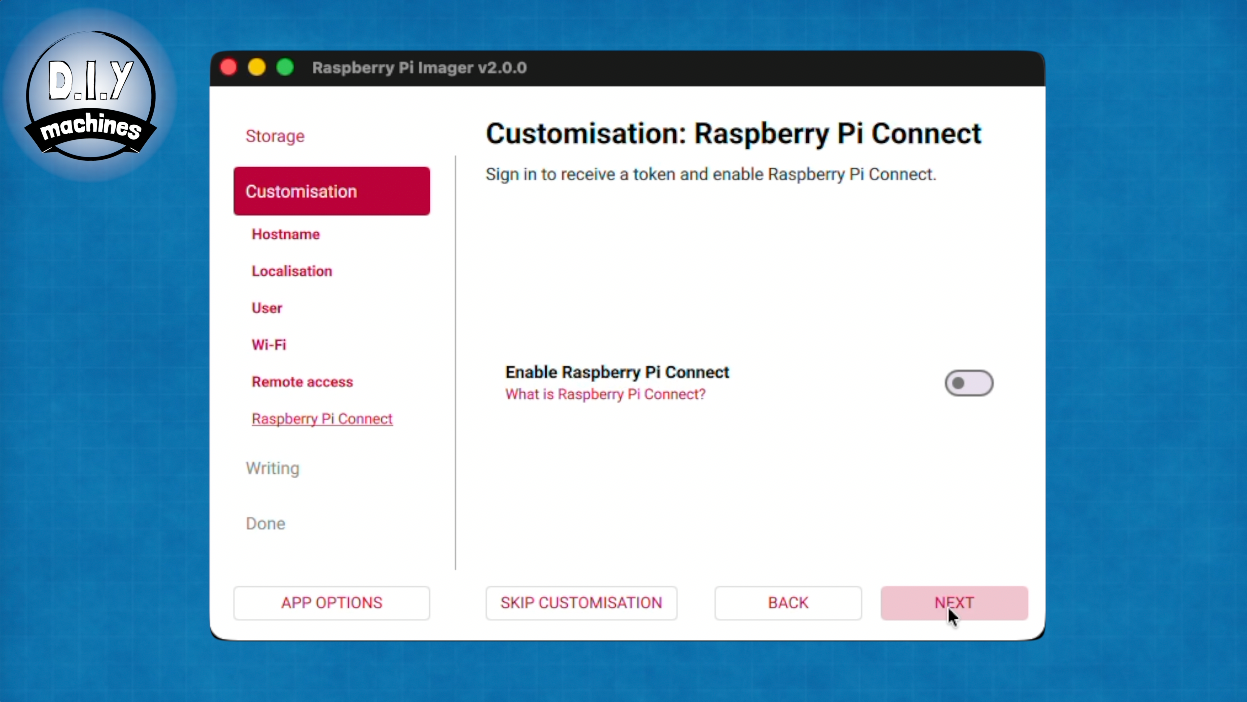
Task: Close the Raspberry Pi Imager window
Action: 228,67
